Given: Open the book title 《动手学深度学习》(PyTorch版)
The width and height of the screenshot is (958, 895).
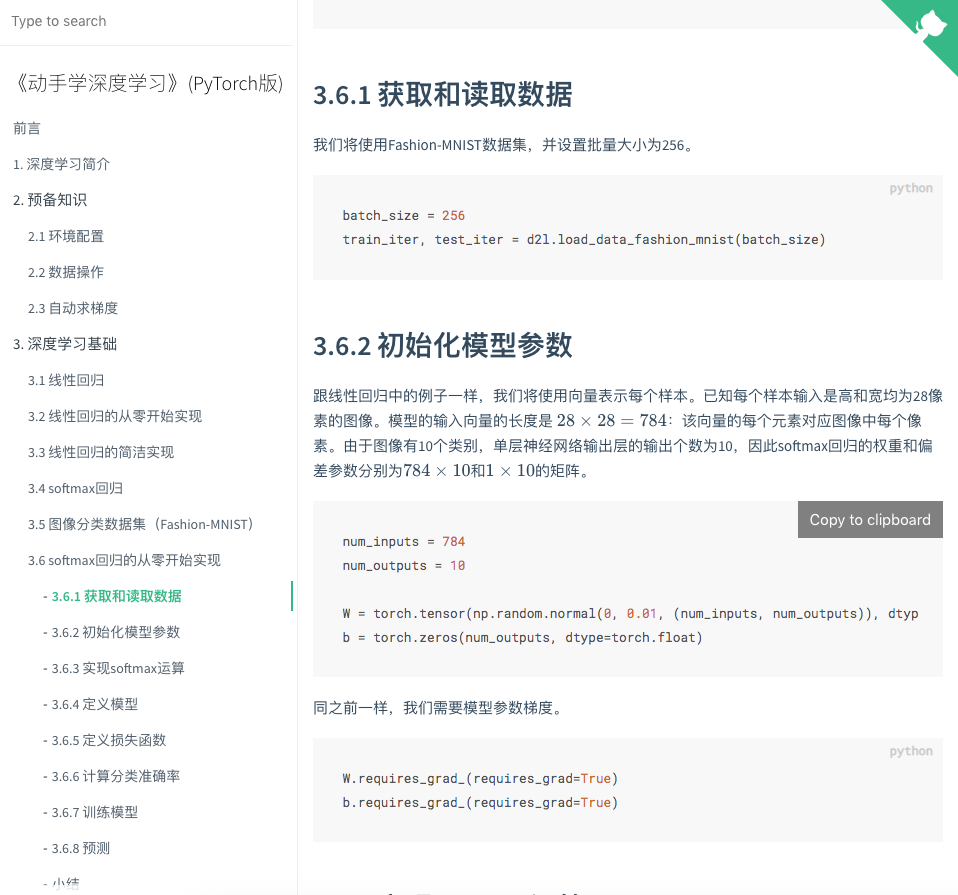Looking at the screenshot, I should coord(148,85).
